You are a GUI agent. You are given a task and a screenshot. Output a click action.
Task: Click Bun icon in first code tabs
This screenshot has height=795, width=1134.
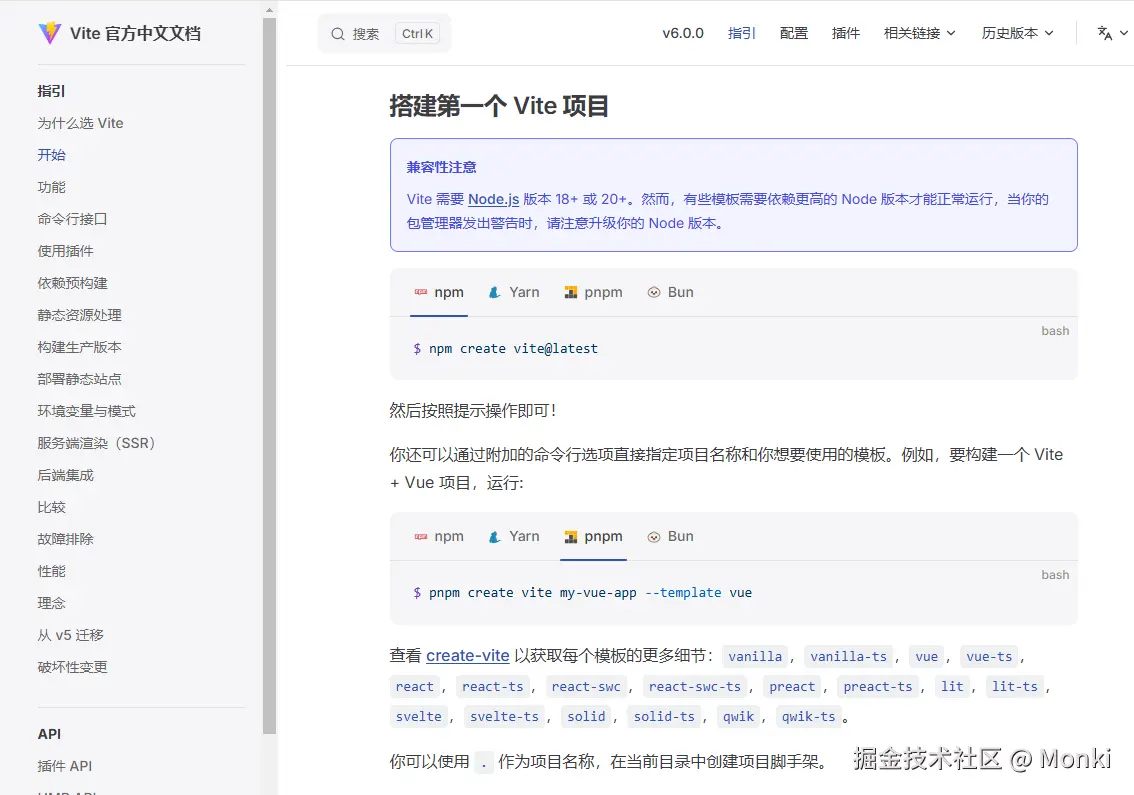coord(654,292)
